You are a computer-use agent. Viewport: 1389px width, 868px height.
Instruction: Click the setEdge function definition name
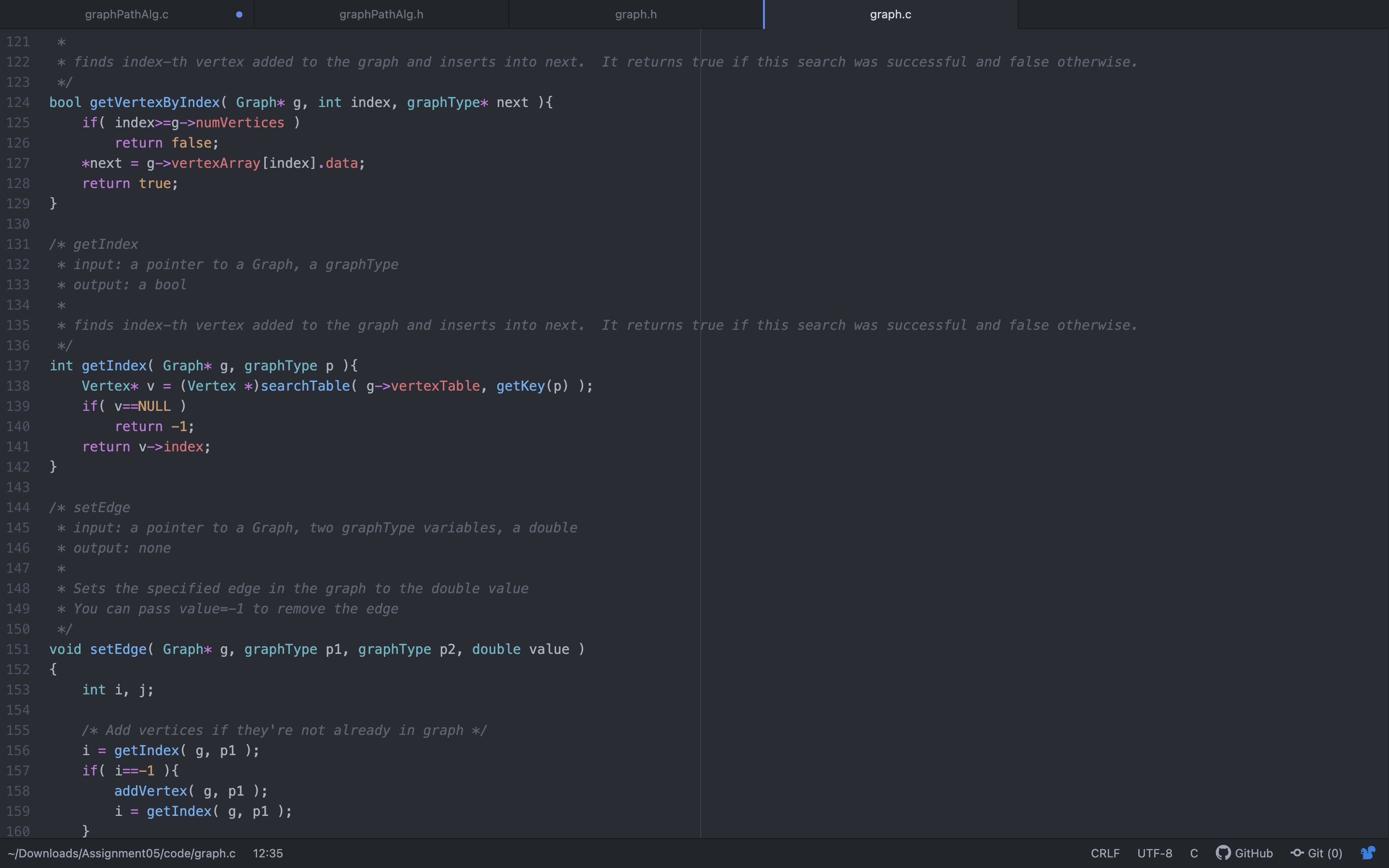point(118,649)
